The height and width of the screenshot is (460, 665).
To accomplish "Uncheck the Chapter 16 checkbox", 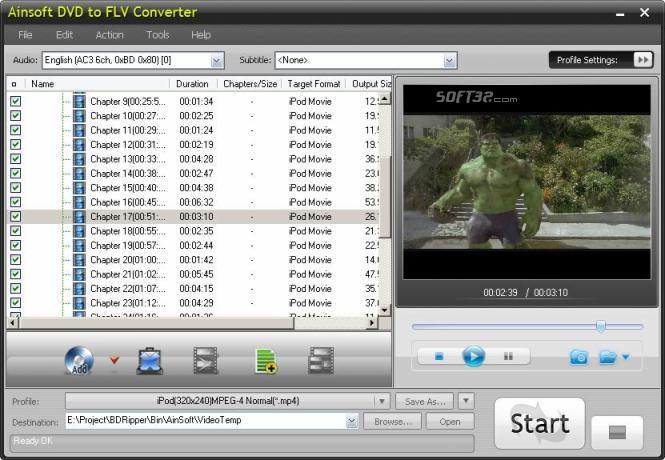I will 16,202.
